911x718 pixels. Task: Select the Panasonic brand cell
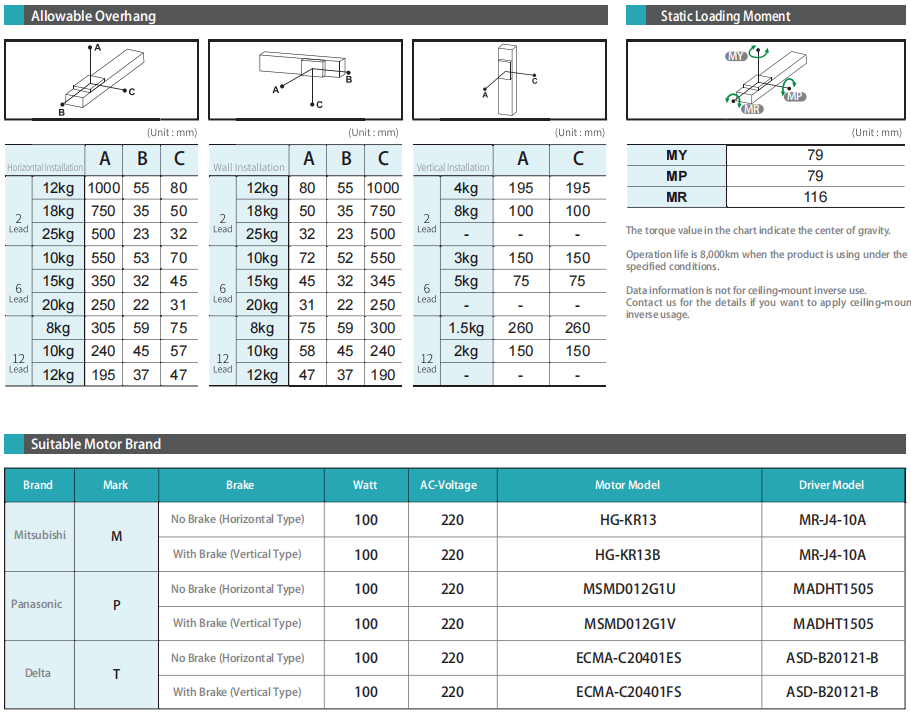(x=37, y=604)
